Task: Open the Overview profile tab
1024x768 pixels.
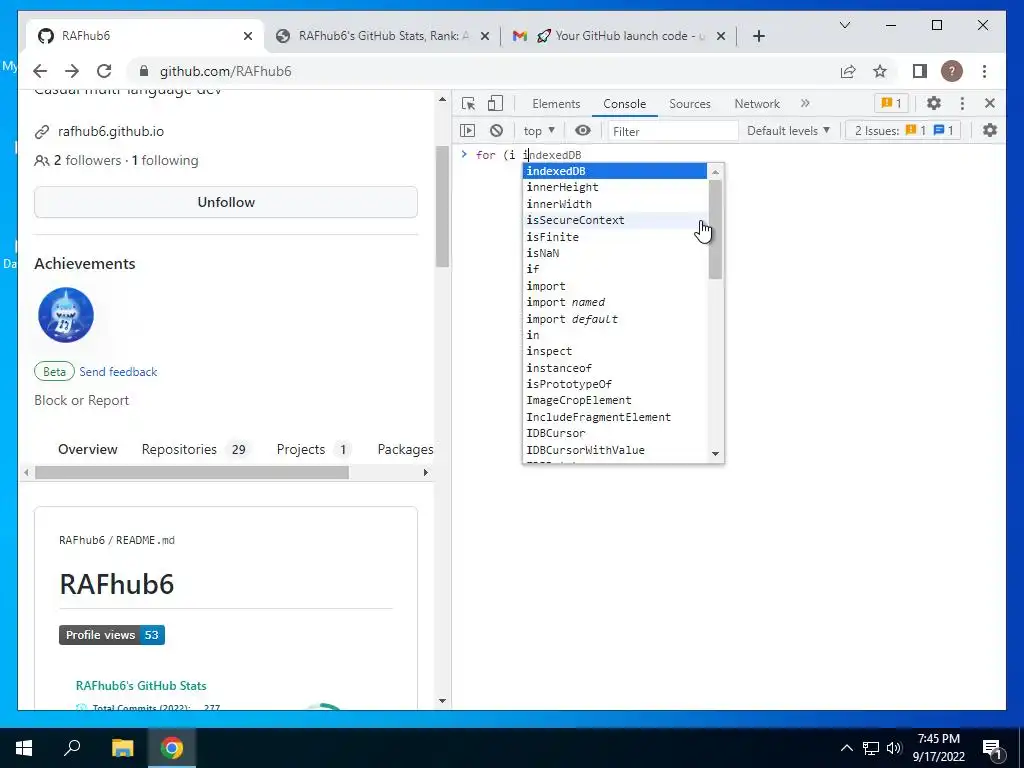Action: pos(88,449)
